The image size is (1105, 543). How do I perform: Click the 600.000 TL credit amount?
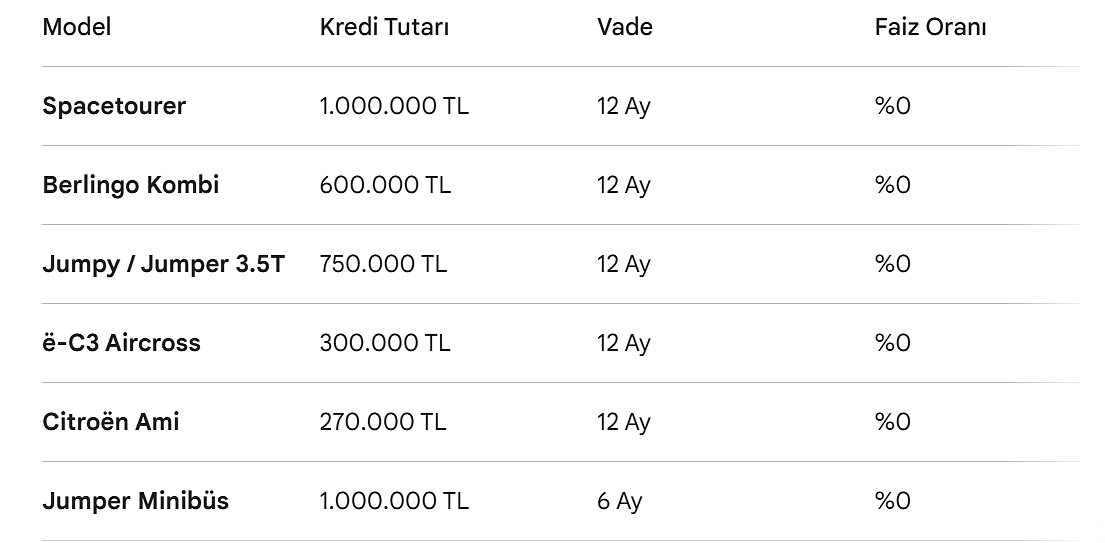click(385, 185)
